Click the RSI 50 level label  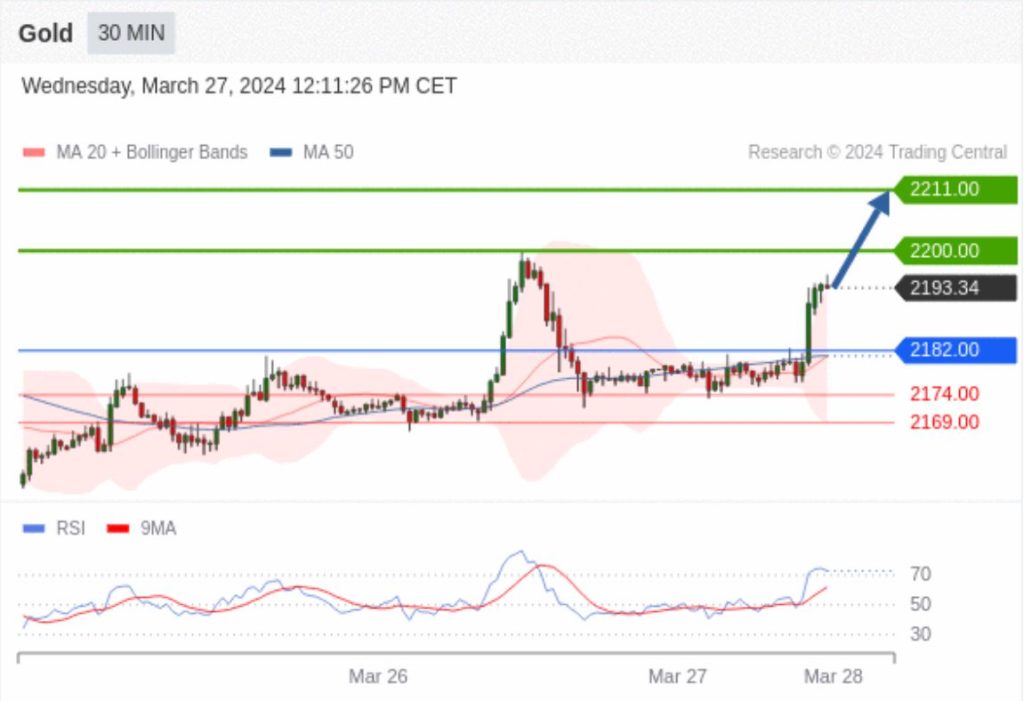[x=920, y=604]
